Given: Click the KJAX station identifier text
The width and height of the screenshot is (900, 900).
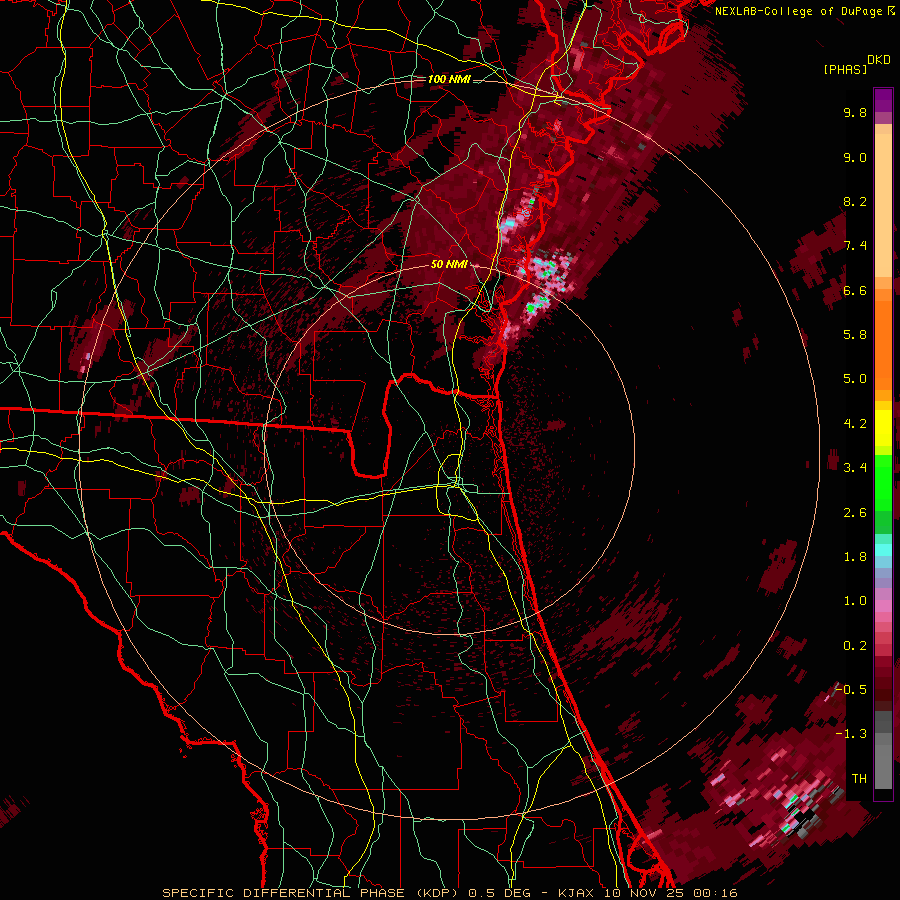Looking at the screenshot, I should (575, 893).
